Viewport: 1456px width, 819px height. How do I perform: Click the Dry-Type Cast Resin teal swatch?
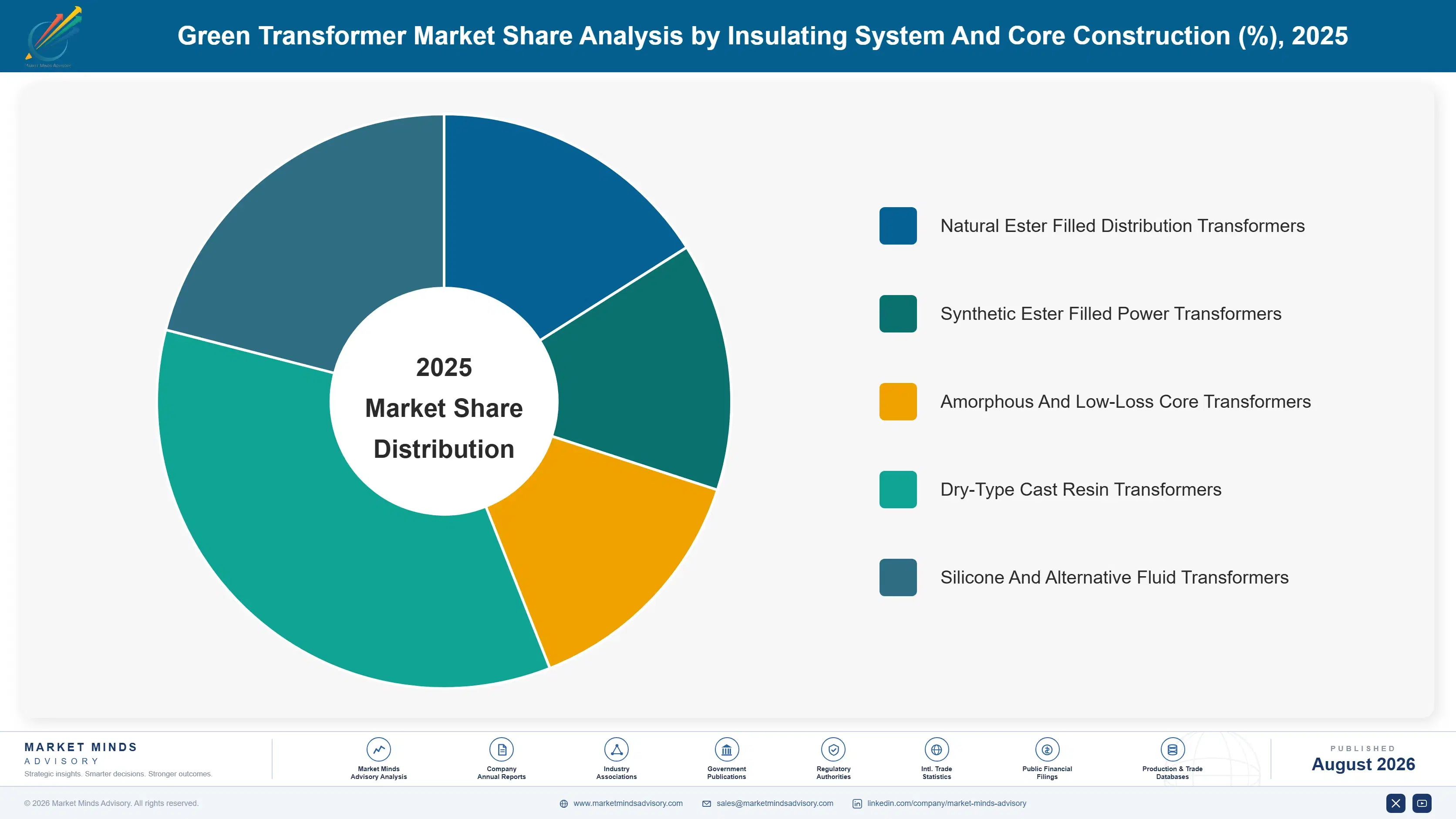pyautogui.click(x=898, y=490)
